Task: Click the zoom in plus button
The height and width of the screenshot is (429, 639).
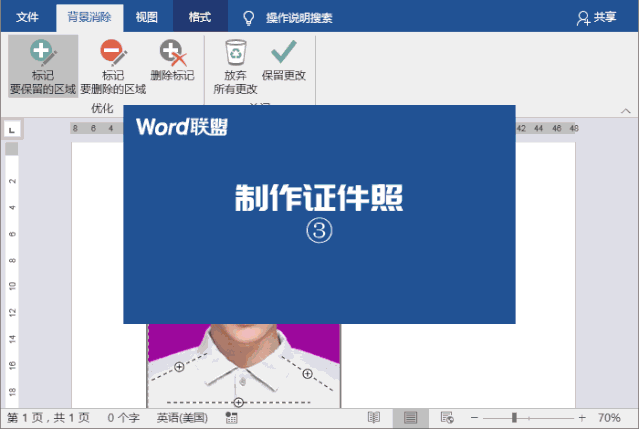Action: click(582, 418)
